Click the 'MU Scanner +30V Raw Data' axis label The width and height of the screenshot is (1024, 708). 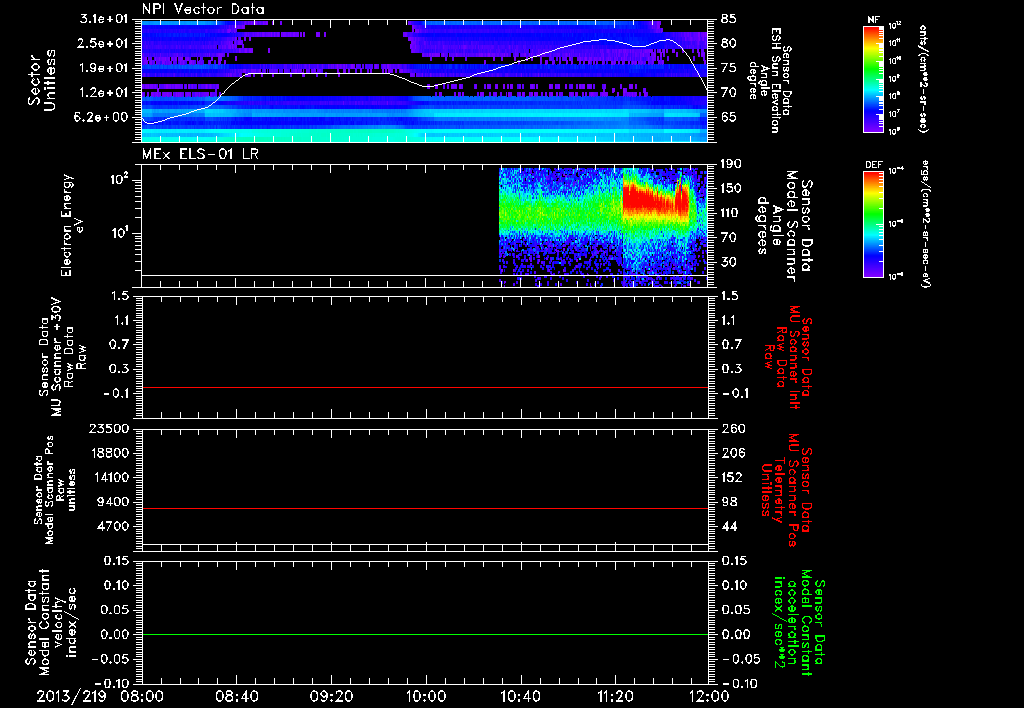(63, 357)
